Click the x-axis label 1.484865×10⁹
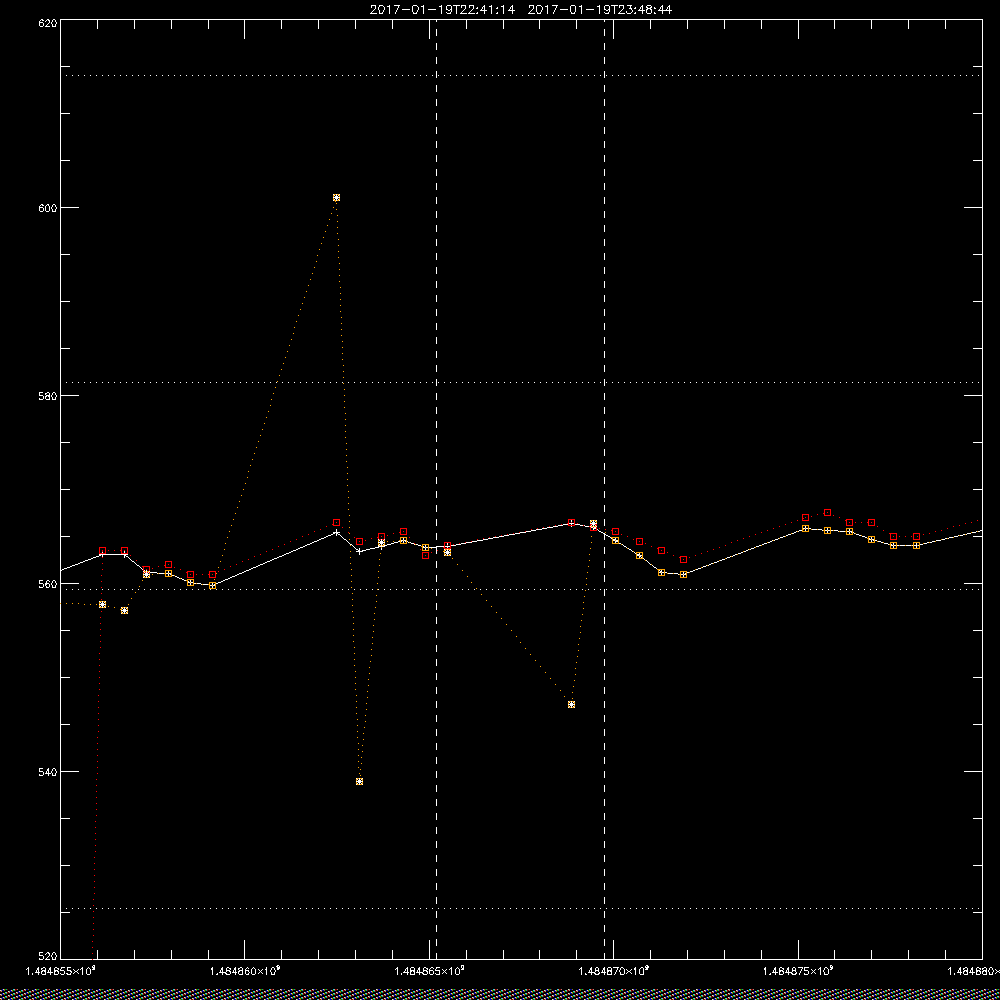This screenshot has height=1000, width=1000. 430,971
